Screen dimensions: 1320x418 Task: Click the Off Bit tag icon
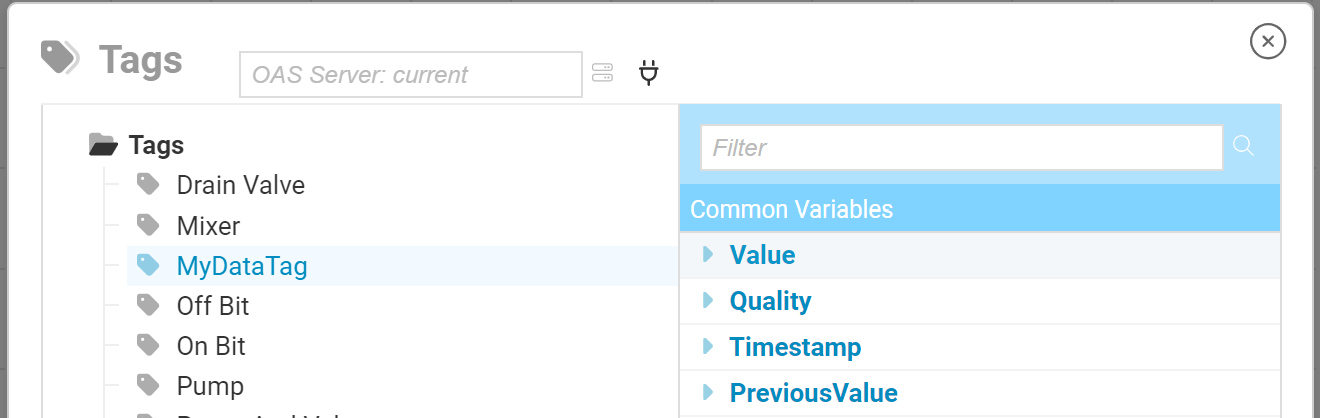(148, 304)
